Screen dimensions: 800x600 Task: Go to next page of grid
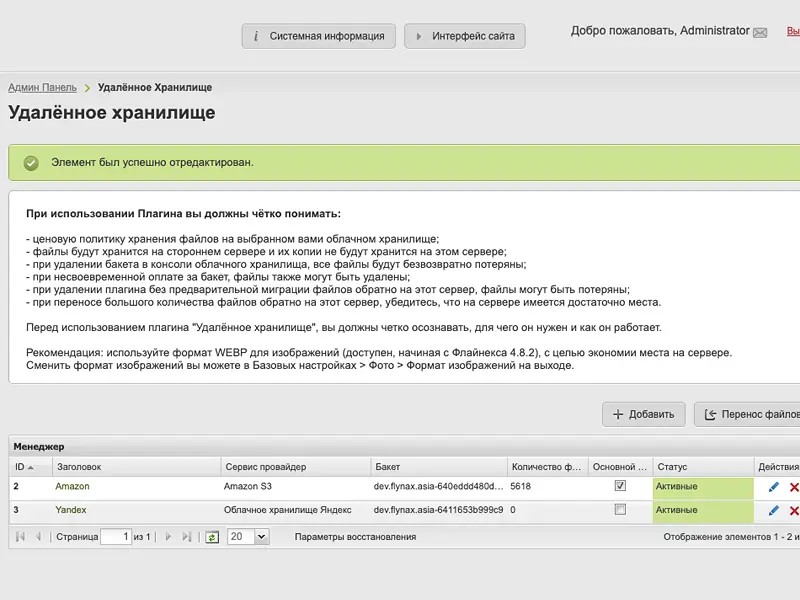(168, 537)
